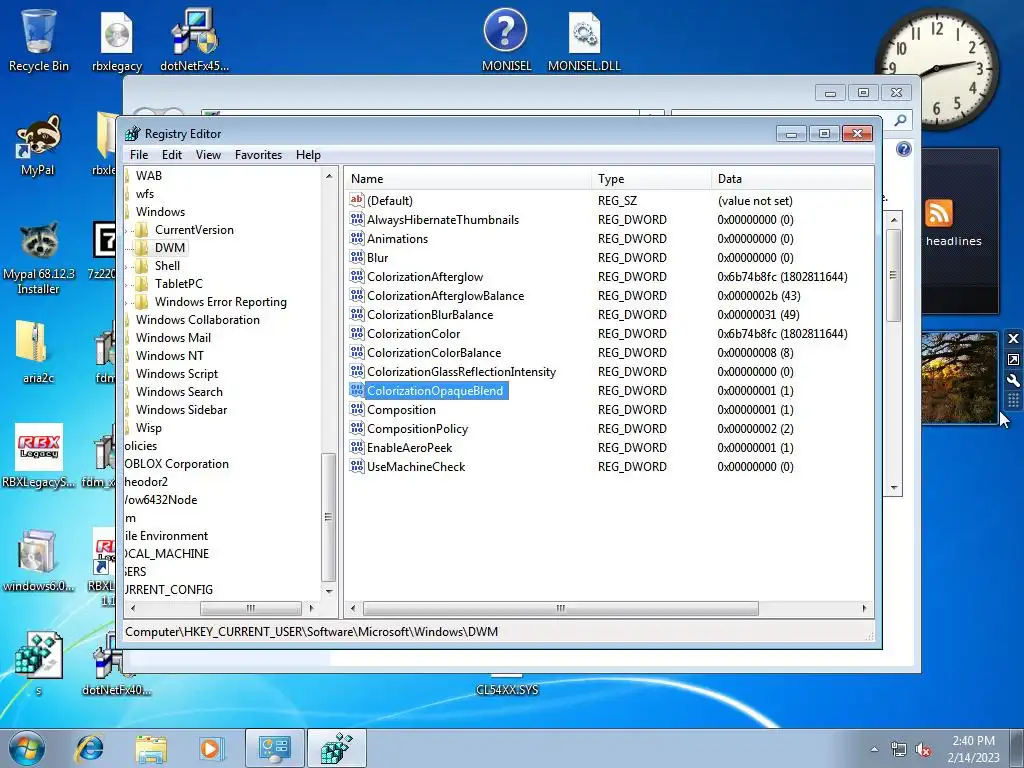Viewport: 1024px width, 768px height.
Task: Open the MyPal raccoon shortcut
Action: (38, 145)
